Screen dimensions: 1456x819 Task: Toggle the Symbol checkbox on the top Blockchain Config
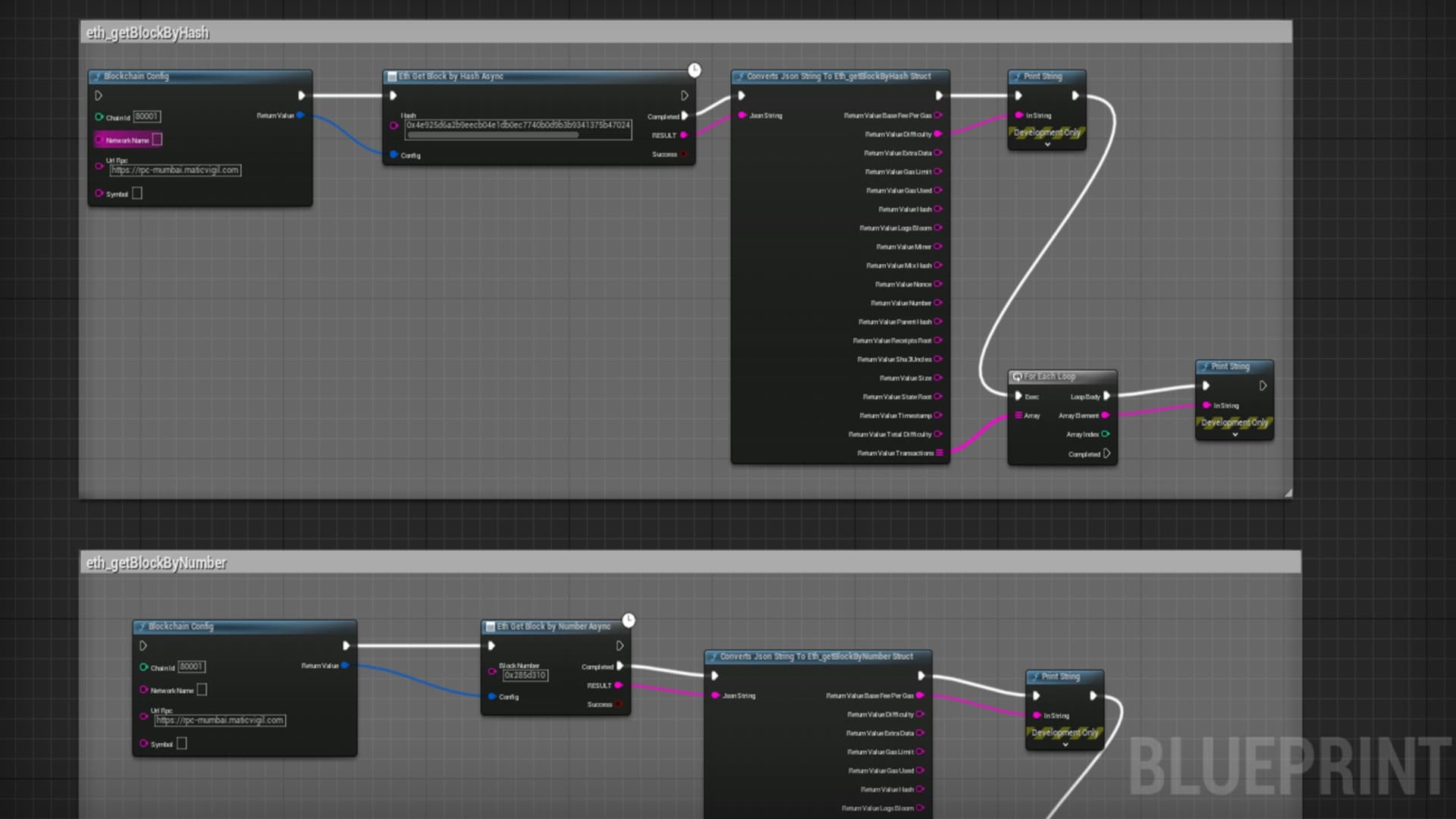136,193
